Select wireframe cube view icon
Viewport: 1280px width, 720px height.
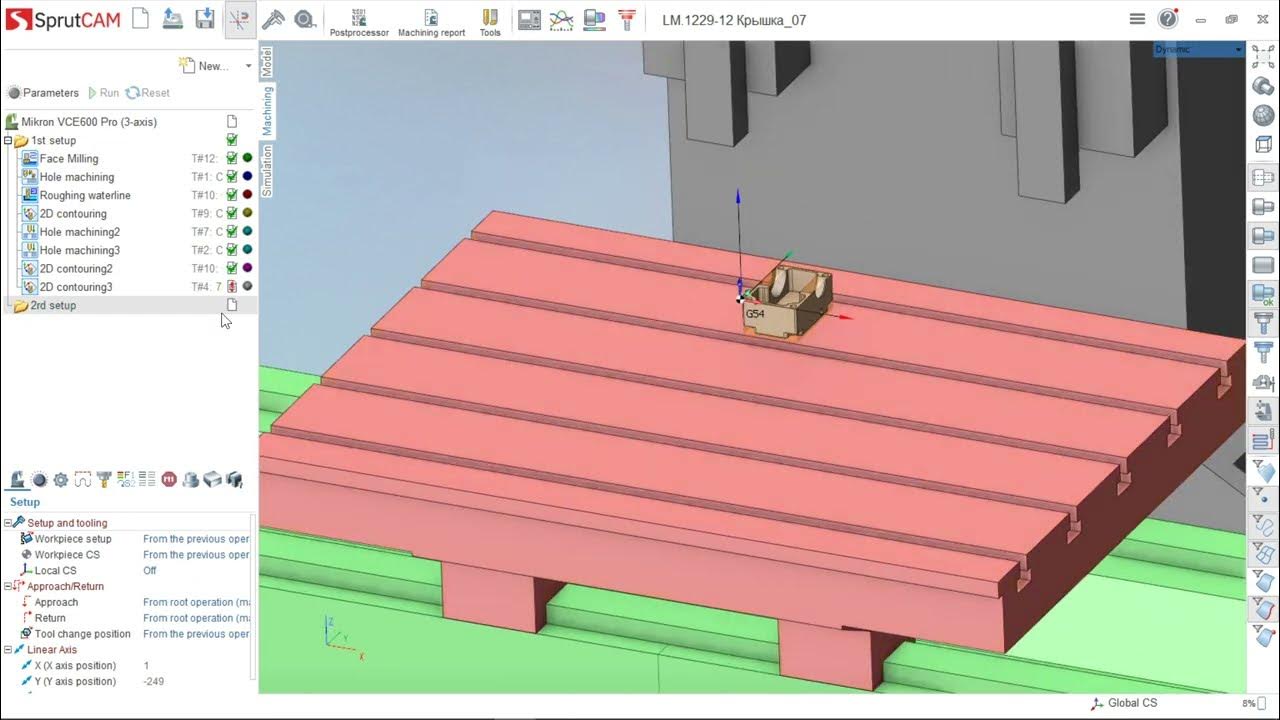point(1263,145)
